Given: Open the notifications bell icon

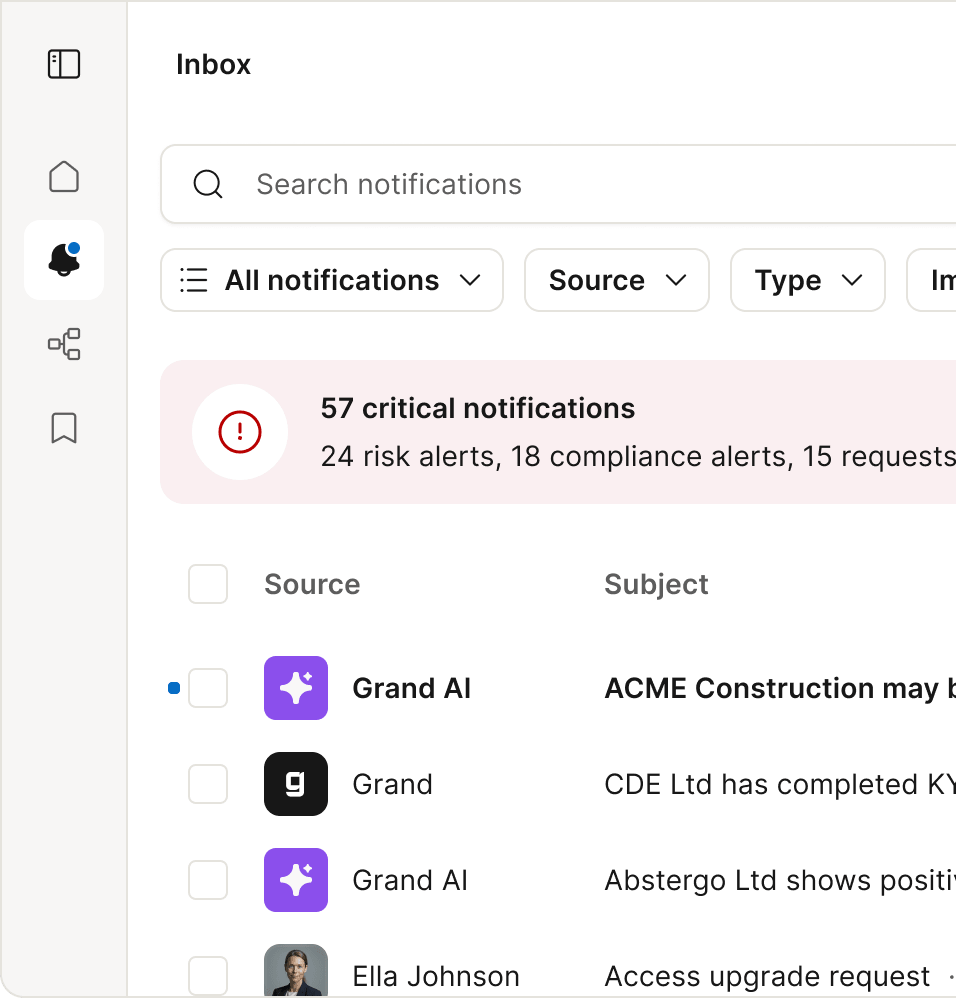Looking at the screenshot, I should tap(64, 260).
